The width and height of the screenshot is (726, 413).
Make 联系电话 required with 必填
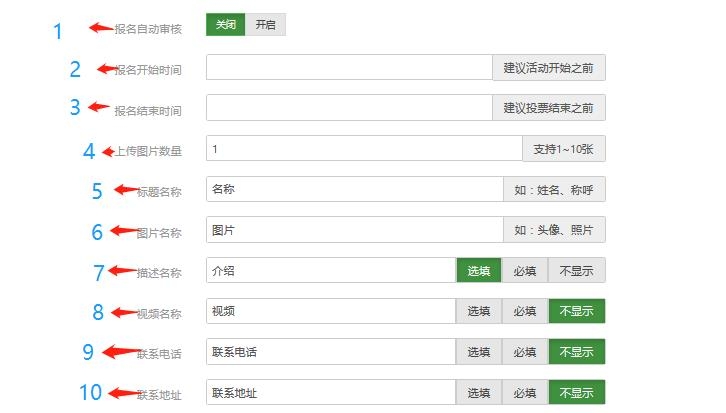pos(525,352)
